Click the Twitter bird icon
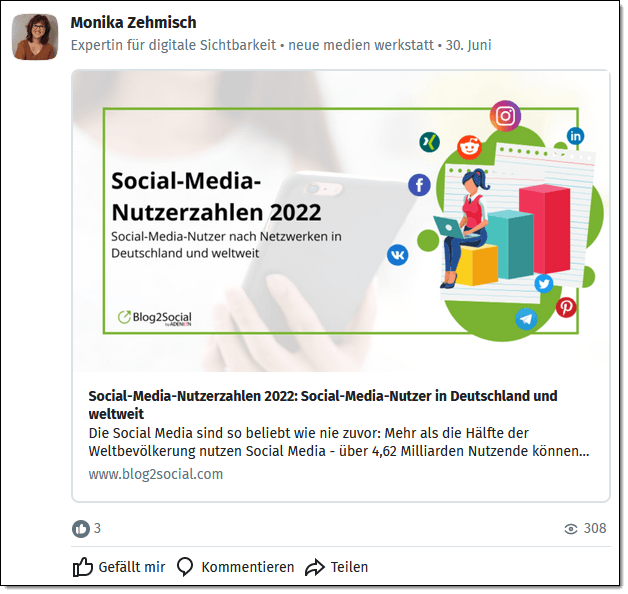628x594 pixels. click(543, 284)
